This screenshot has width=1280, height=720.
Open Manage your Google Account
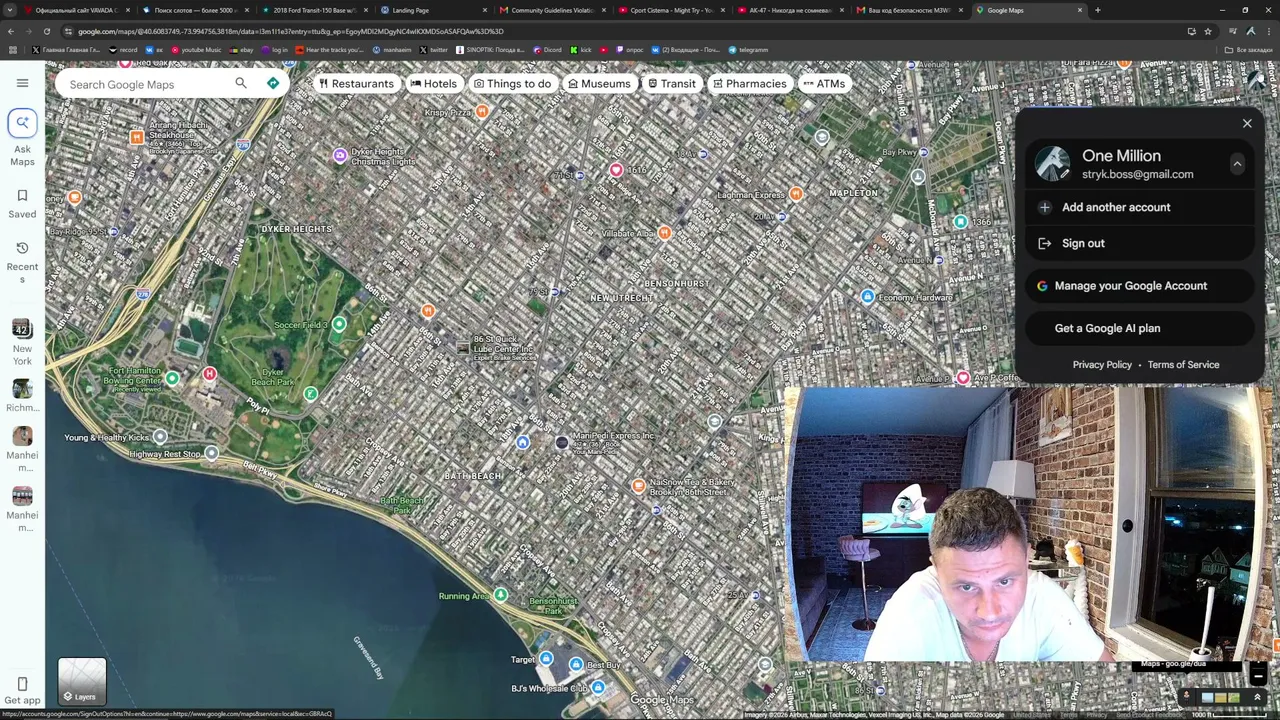click(x=1139, y=286)
